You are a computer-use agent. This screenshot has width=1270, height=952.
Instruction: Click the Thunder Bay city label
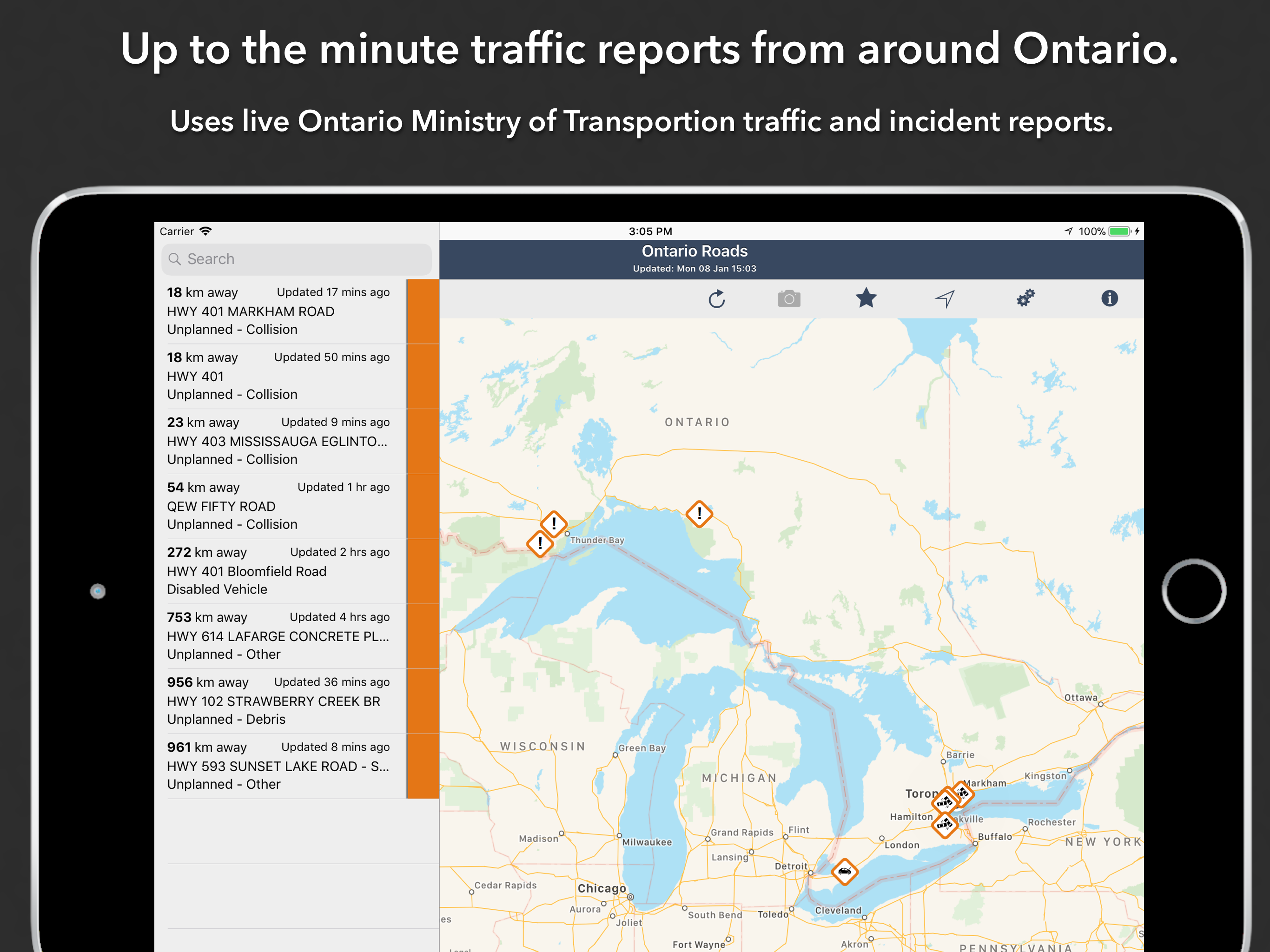pyautogui.click(x=597, y=540)
